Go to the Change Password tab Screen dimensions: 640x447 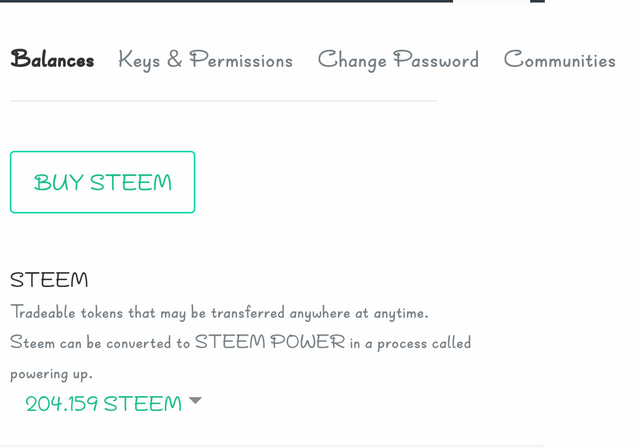click(398, 60)
